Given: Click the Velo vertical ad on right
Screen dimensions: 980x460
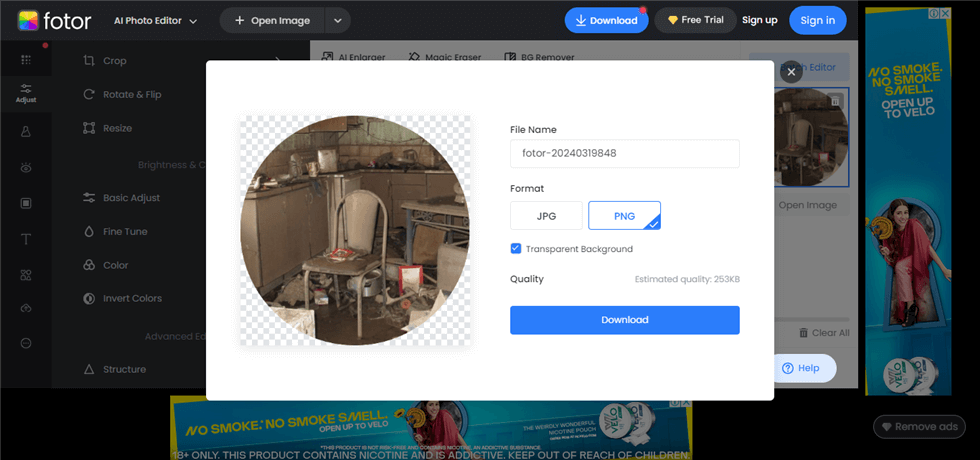Looking at the screenshot, I should point(908,201).
